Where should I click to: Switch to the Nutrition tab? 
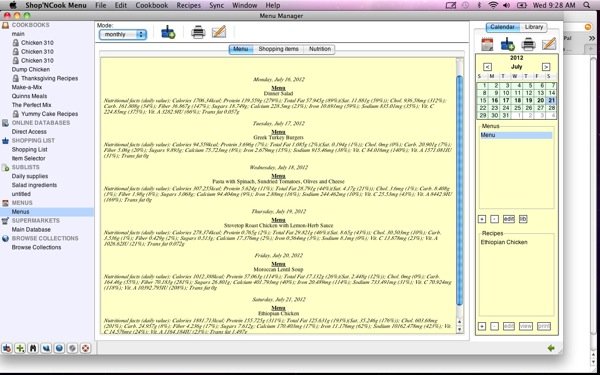point(320,49)
